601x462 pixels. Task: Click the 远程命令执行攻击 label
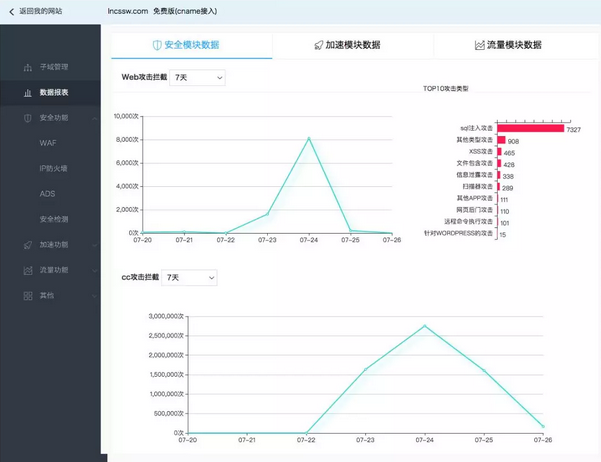tap(468, 222)
